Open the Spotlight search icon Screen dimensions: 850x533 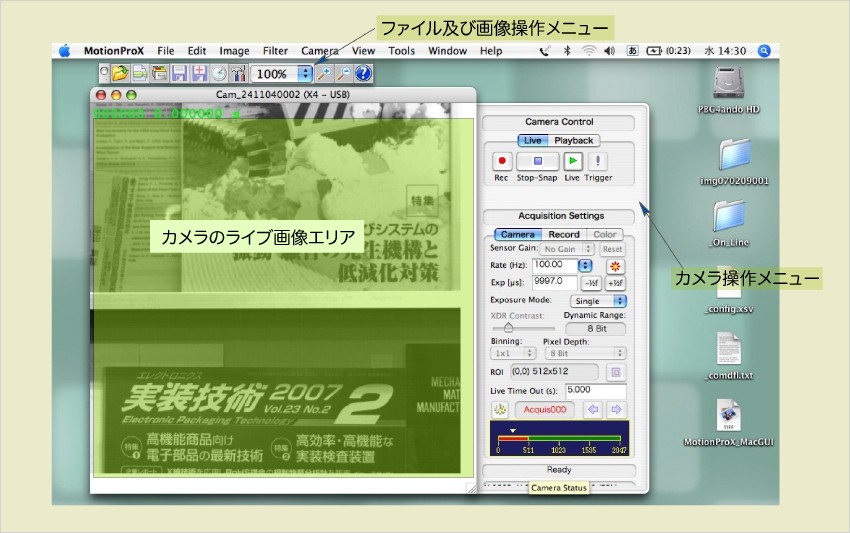click(x=764, y=51)
